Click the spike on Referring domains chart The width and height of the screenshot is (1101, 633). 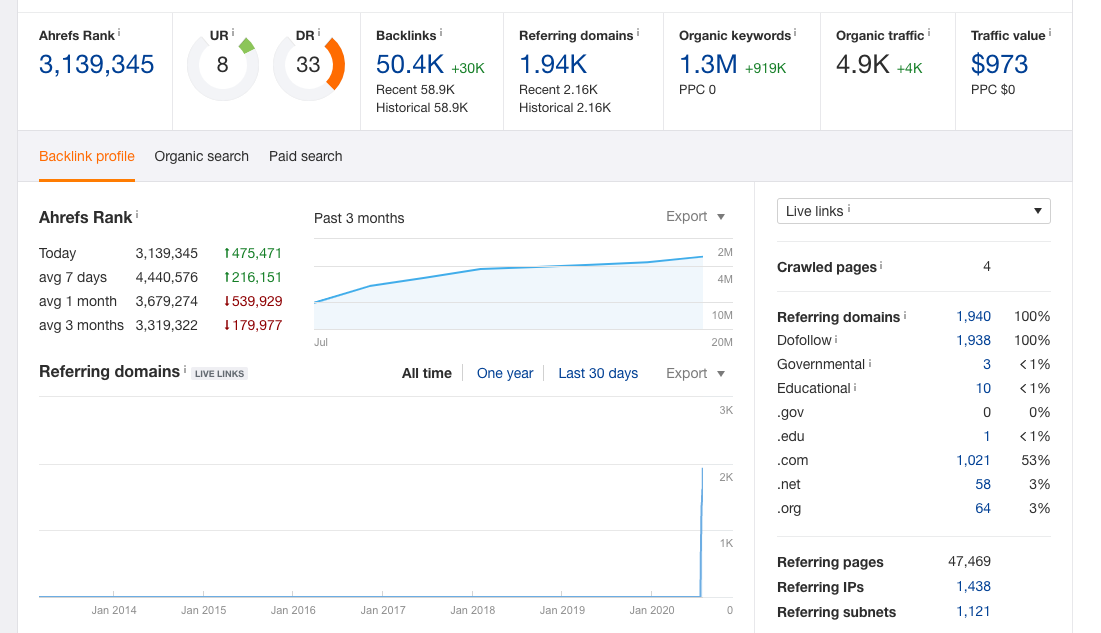(701, 533)
